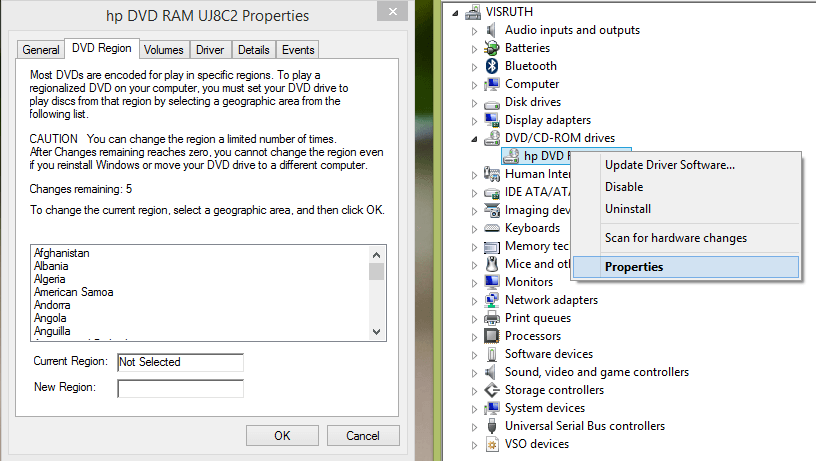
Task: Click the country list scroll down arrow
Action: click(377, 331)
